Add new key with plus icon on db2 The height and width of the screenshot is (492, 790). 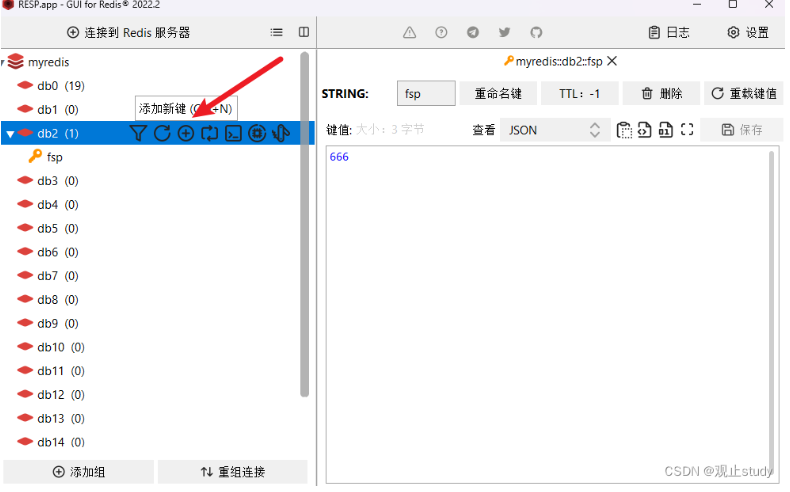[x=186, y=133]
